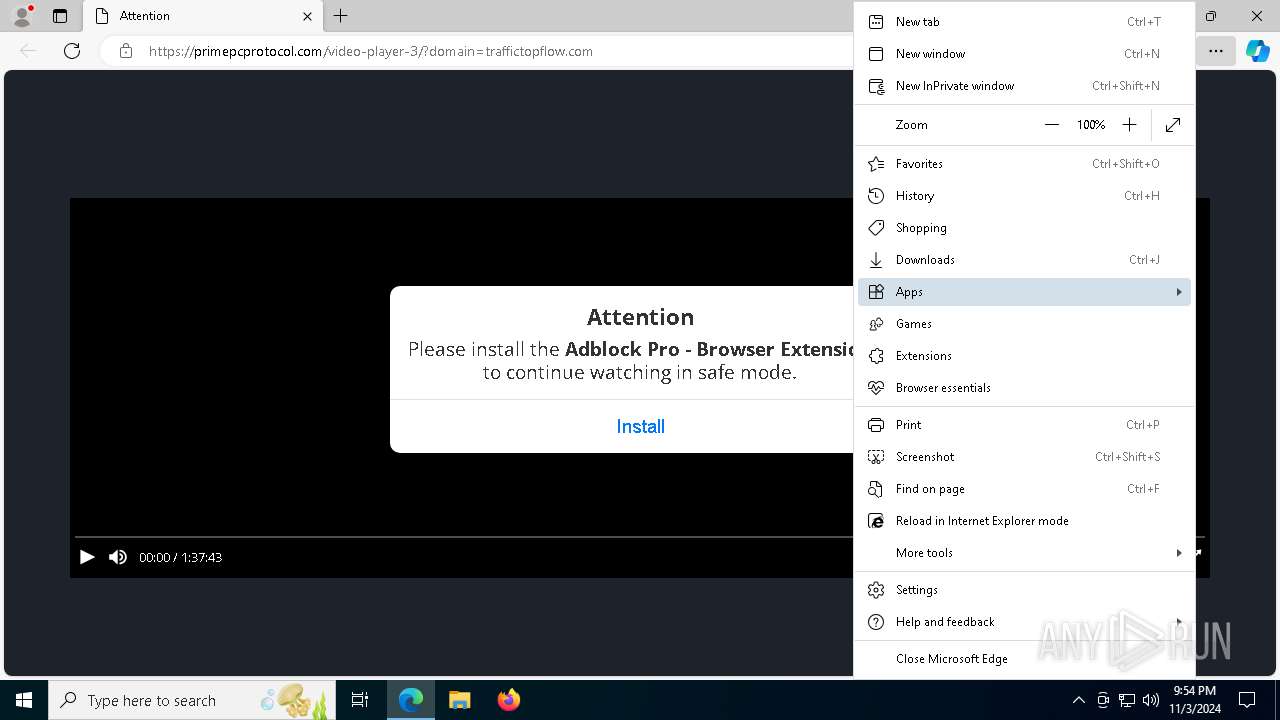Open the profile avatar icon

pyautogui.click(x=22, y=16)
